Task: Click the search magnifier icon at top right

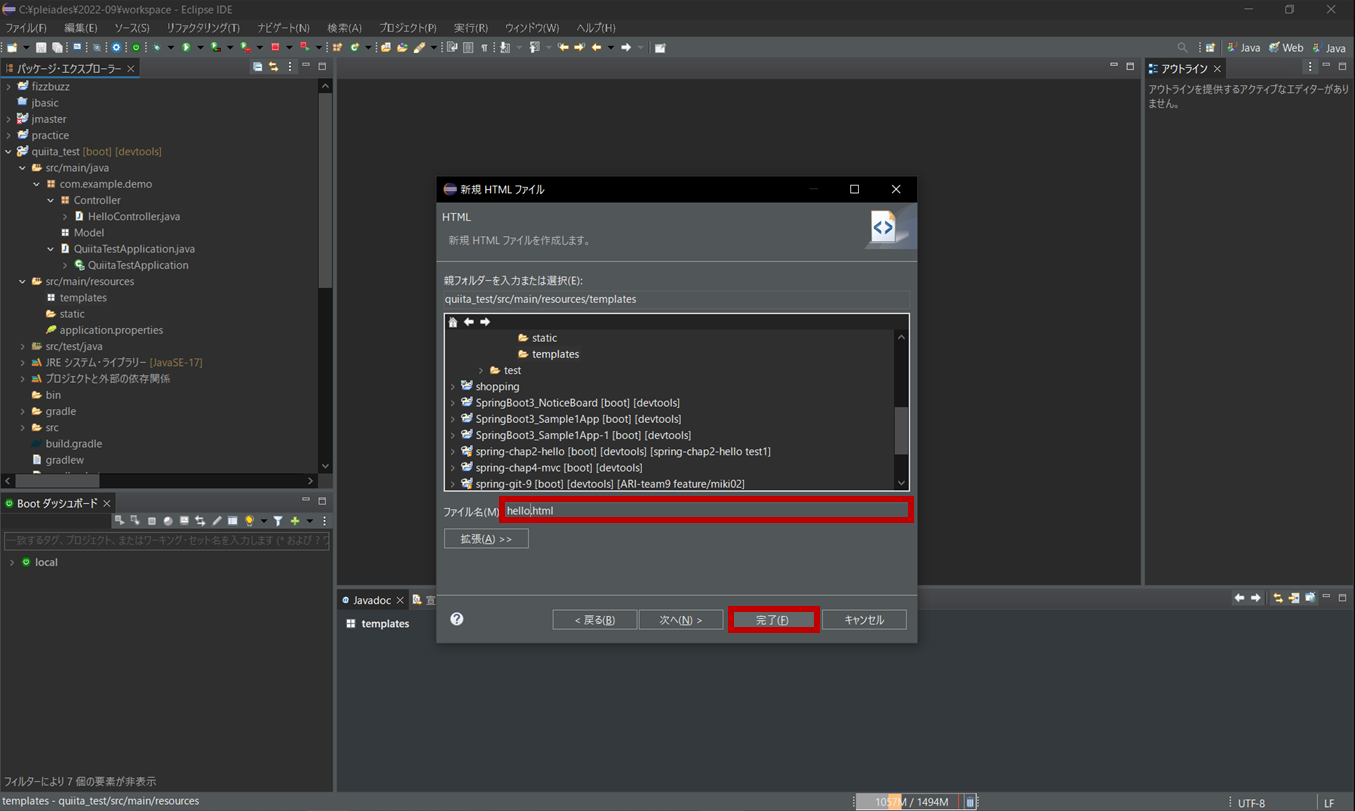Action: (1182, 47)
